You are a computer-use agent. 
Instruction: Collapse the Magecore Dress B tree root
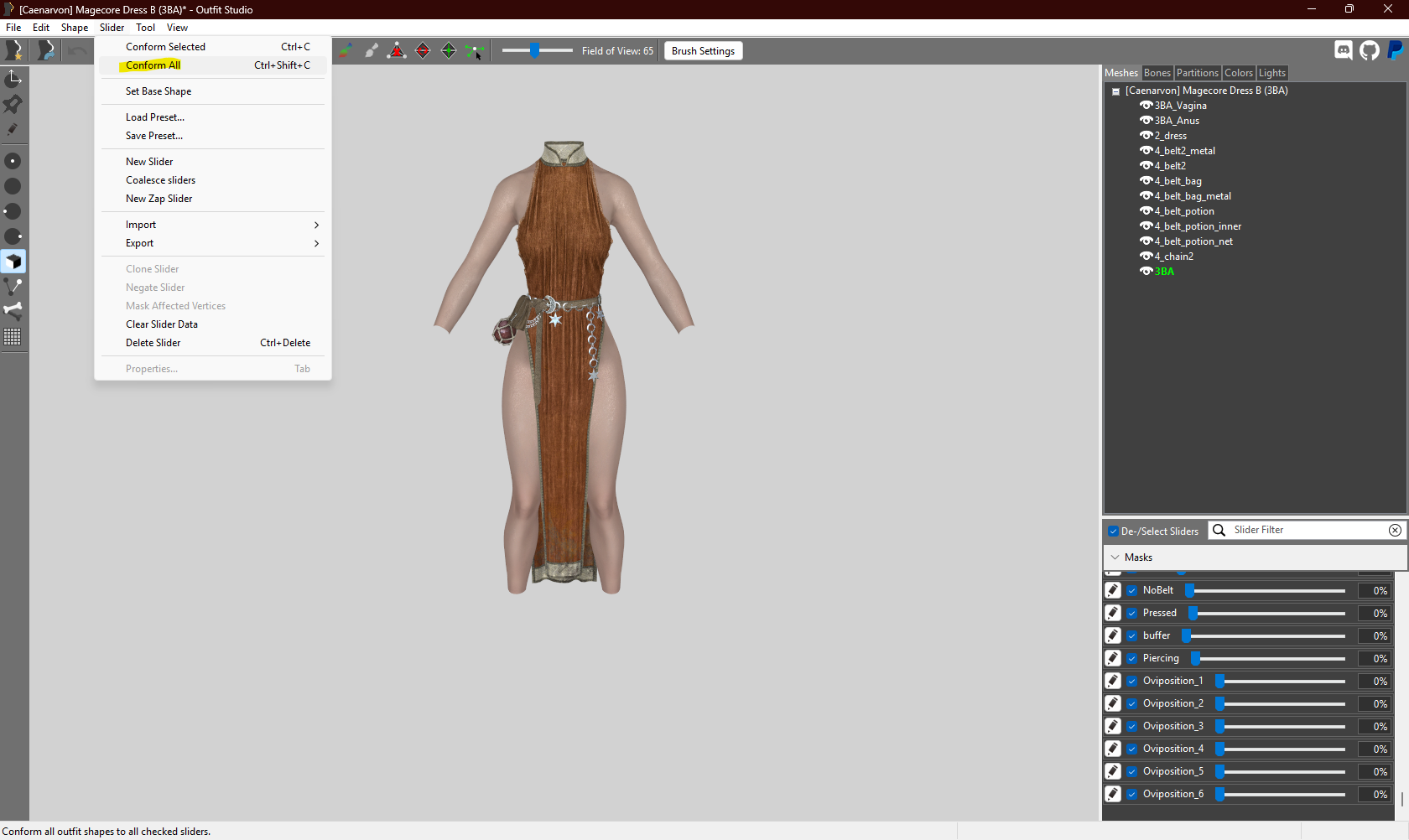click(1115, 91)
